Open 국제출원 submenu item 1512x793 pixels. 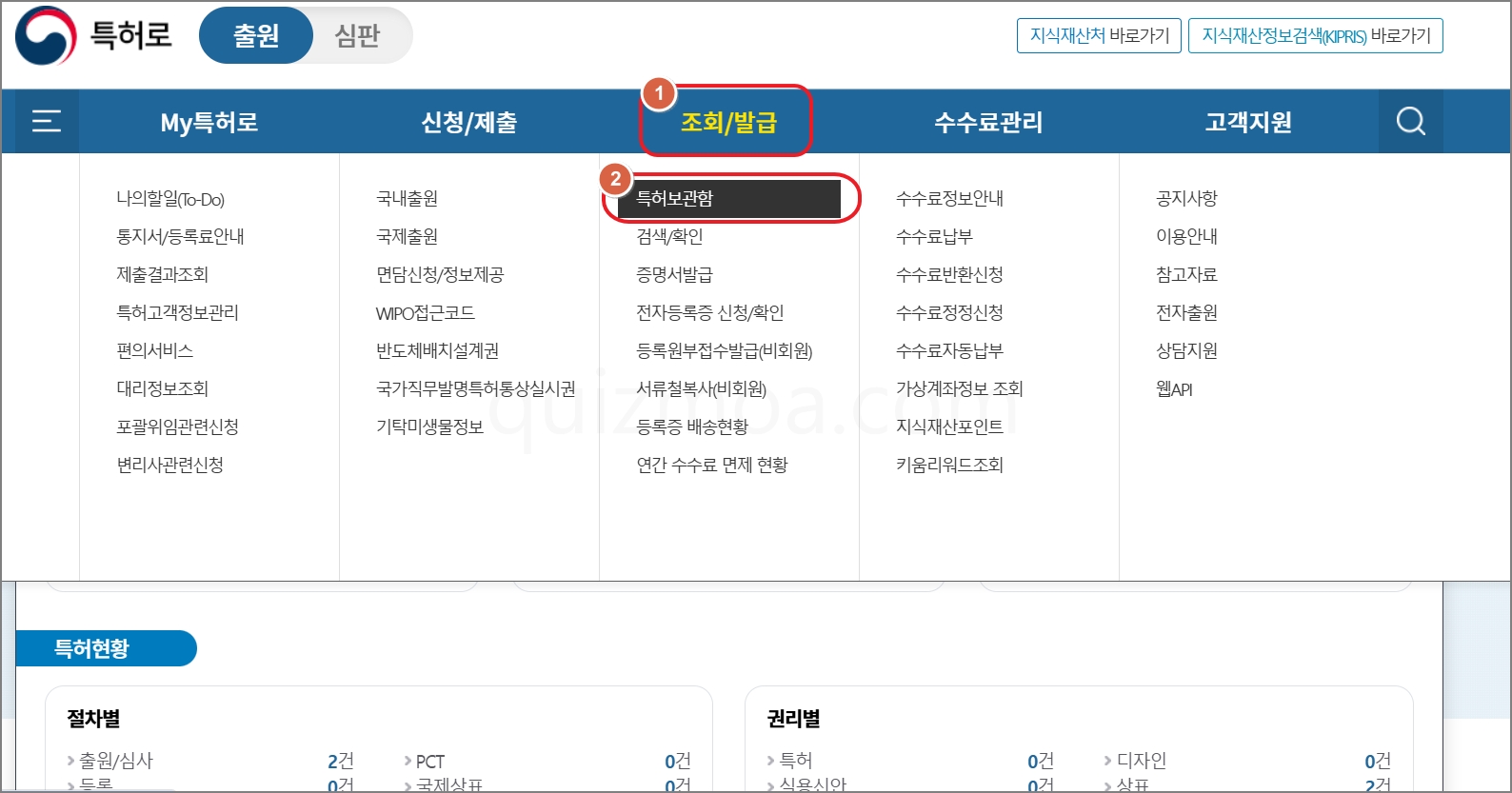click(x=407, y=237)
